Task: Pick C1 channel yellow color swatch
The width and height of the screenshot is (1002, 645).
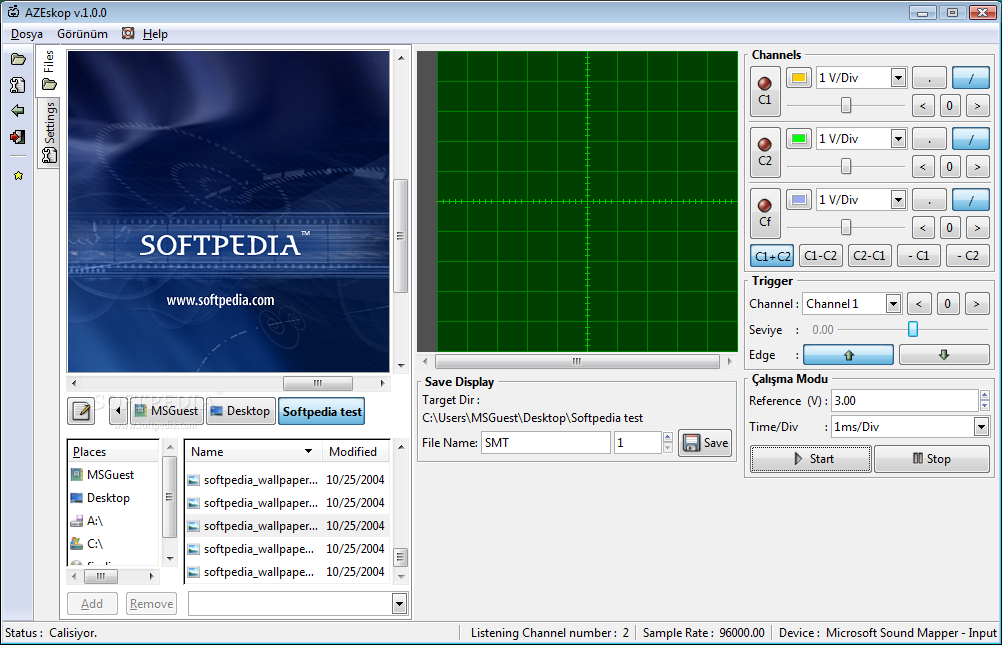Action: point(799,78)
